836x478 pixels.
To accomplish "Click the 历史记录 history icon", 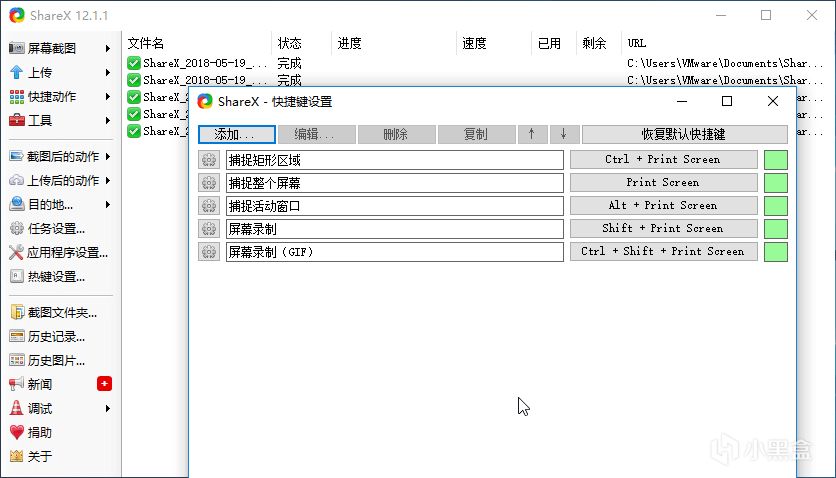I will pos(17,336).
